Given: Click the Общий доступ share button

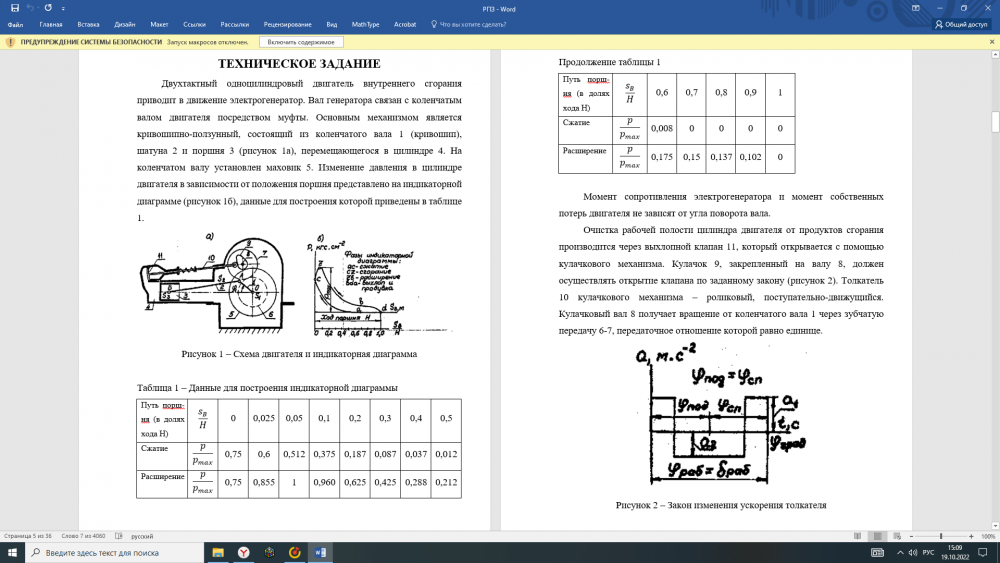Looking at the screenshot, I should pyautogui.click(x=961, y=24).
